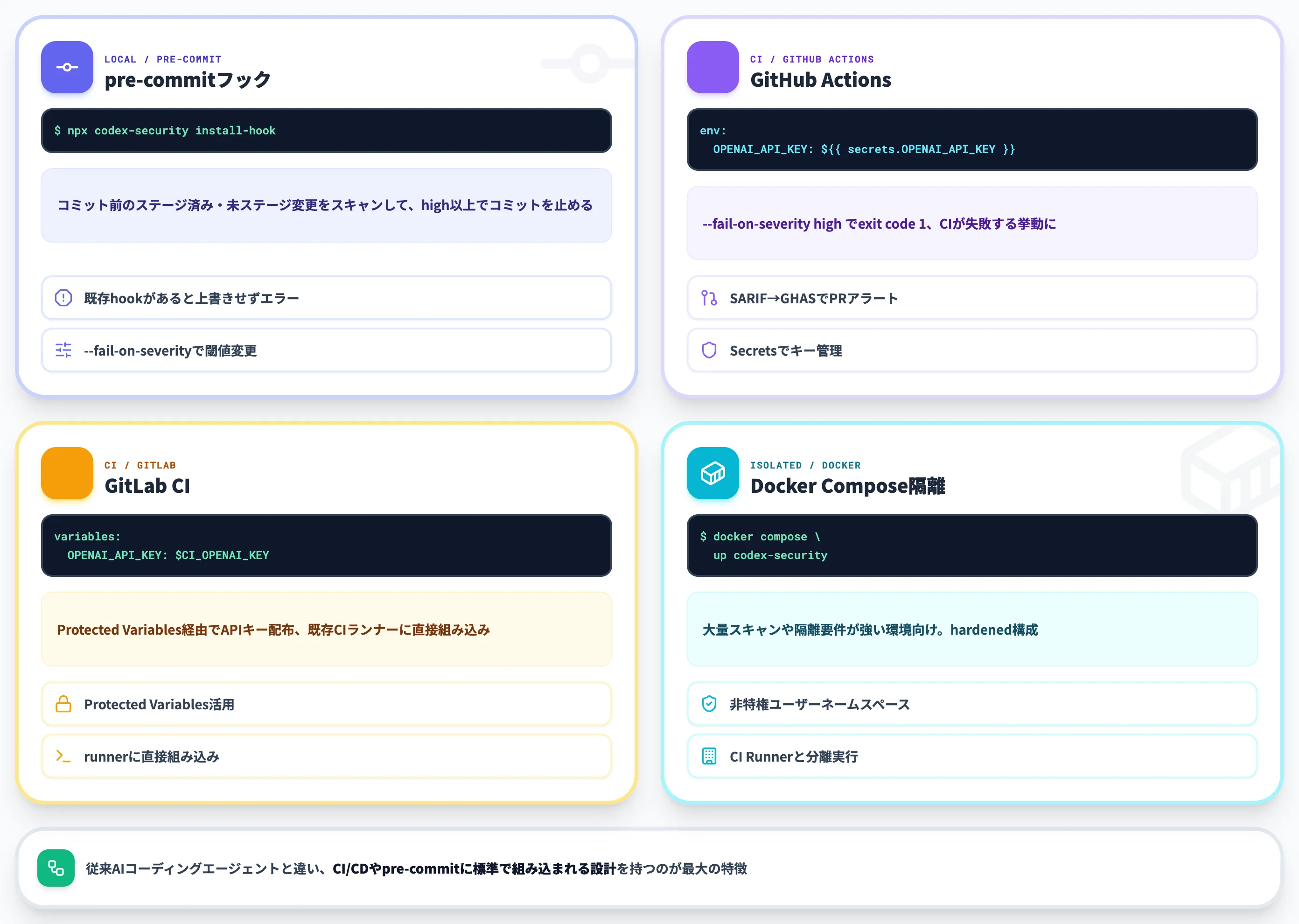The width and height of the screenshot is (1299, 924).
Task: Click lock icon beside Protected Variables活用
Action: 63,704
